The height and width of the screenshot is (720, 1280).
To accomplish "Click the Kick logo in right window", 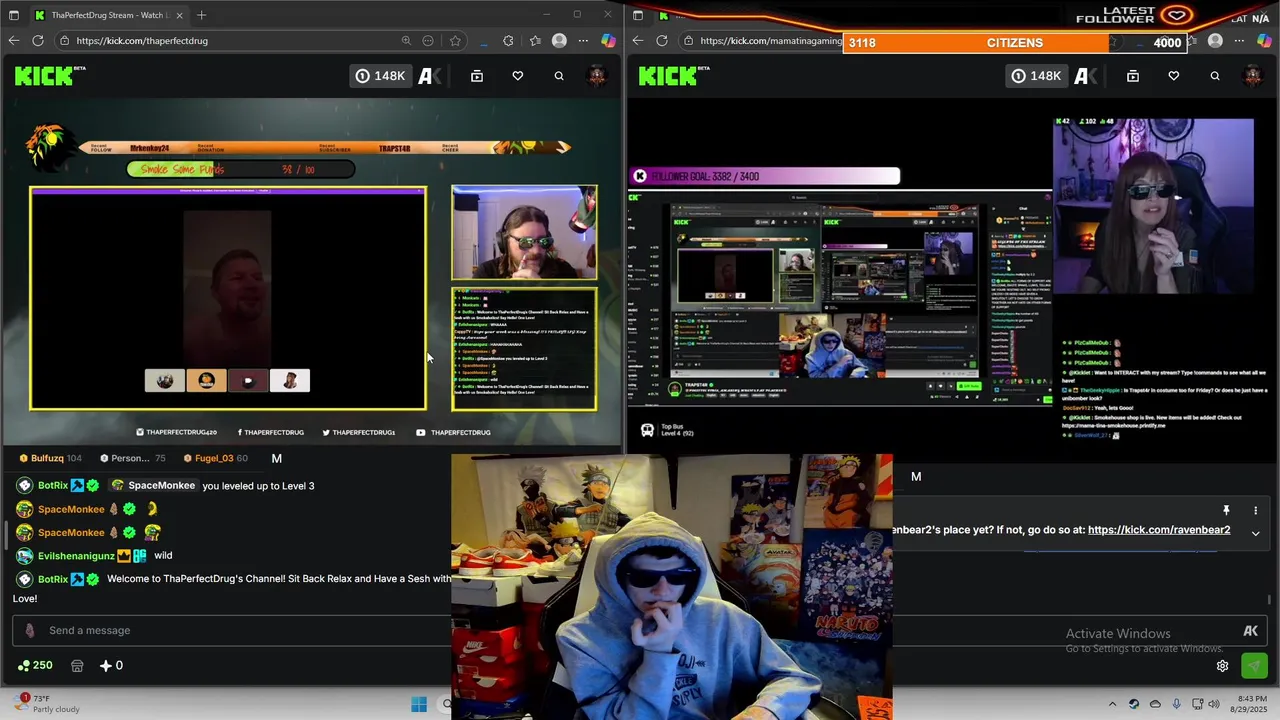I will pyautogui.click(x=668, y=76).
